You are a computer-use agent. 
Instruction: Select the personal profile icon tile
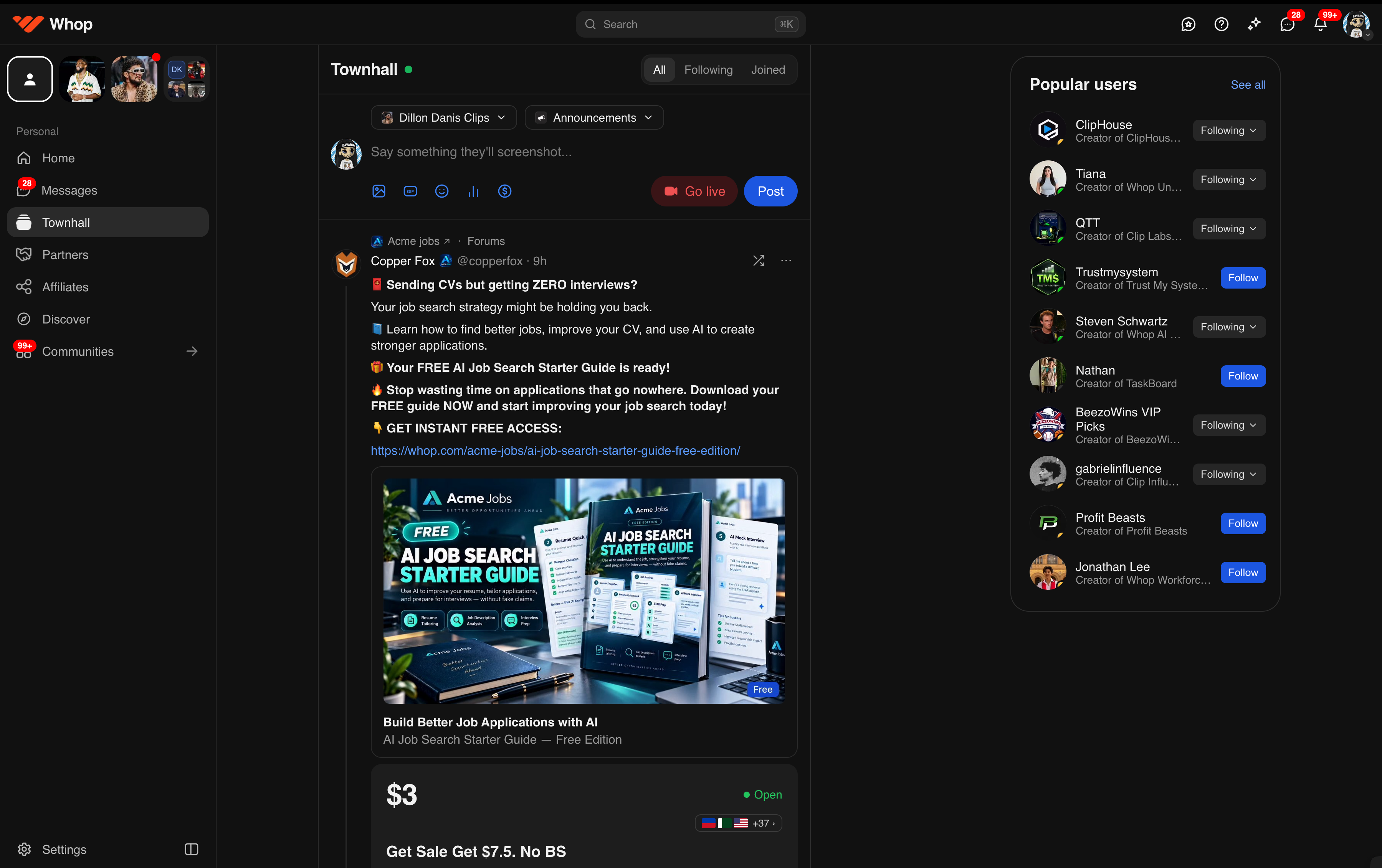(30, 79)
